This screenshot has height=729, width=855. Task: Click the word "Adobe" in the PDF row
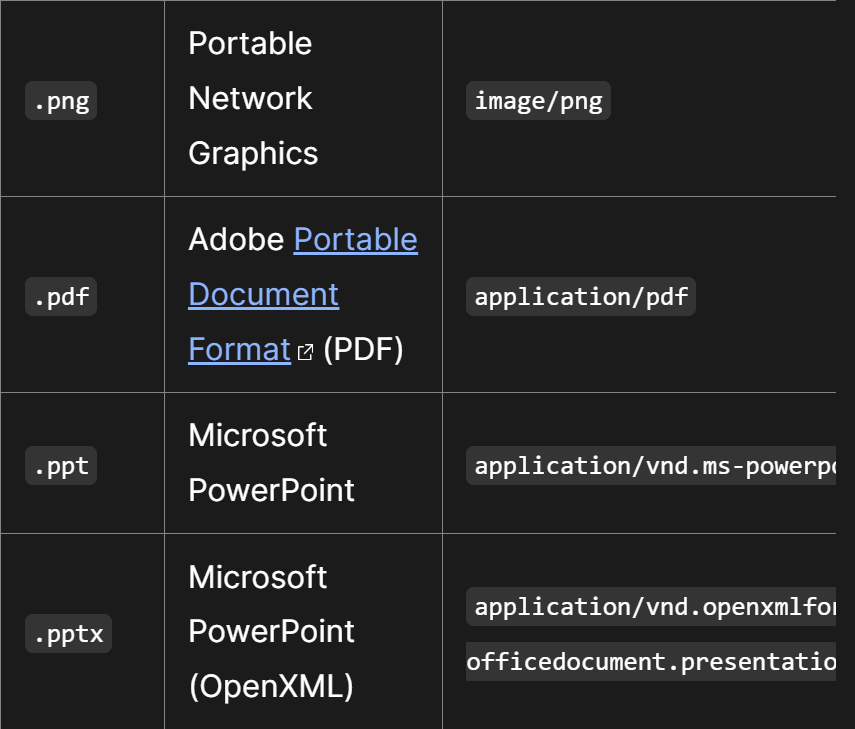236,240
